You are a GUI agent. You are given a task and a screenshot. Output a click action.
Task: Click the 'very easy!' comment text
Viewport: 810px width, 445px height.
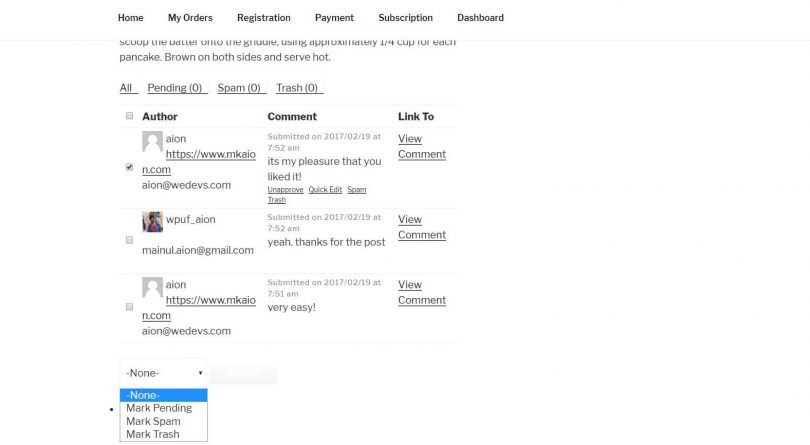291,307
